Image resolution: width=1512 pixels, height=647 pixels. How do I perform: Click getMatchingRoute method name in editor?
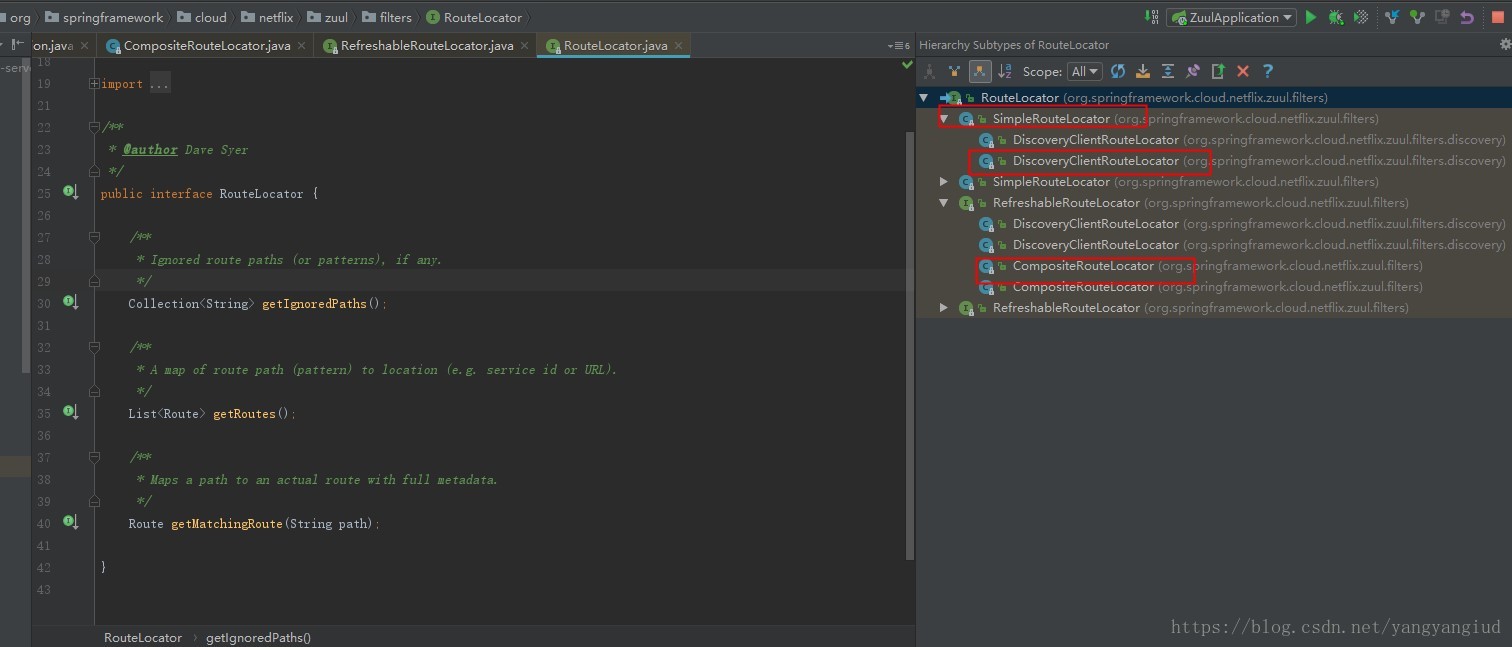click(227, 523)
